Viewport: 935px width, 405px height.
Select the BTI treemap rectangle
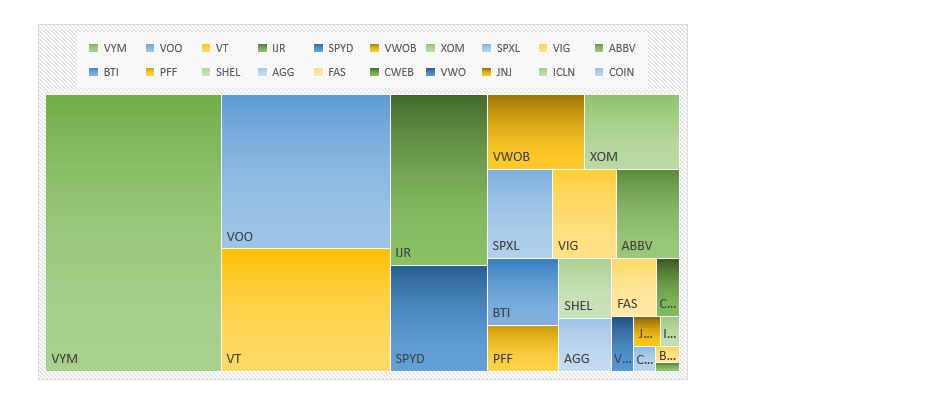[x=522, y=291]
